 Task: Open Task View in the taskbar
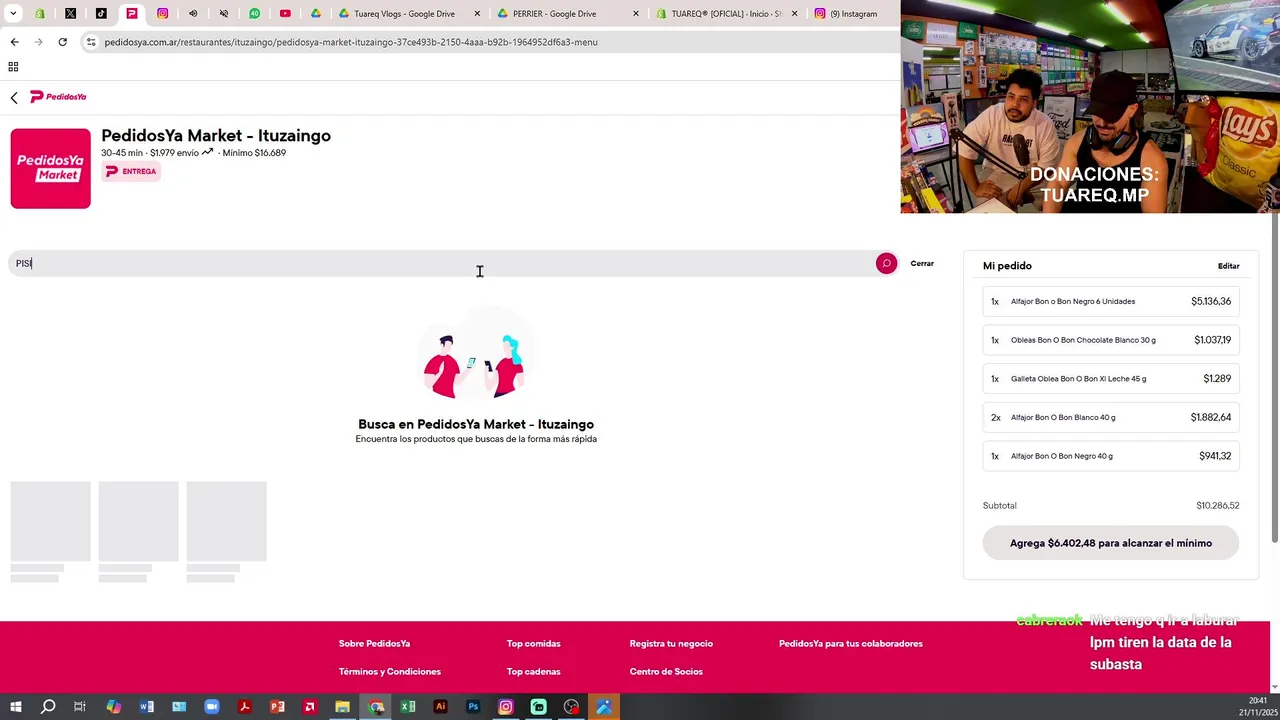(80, 707)
